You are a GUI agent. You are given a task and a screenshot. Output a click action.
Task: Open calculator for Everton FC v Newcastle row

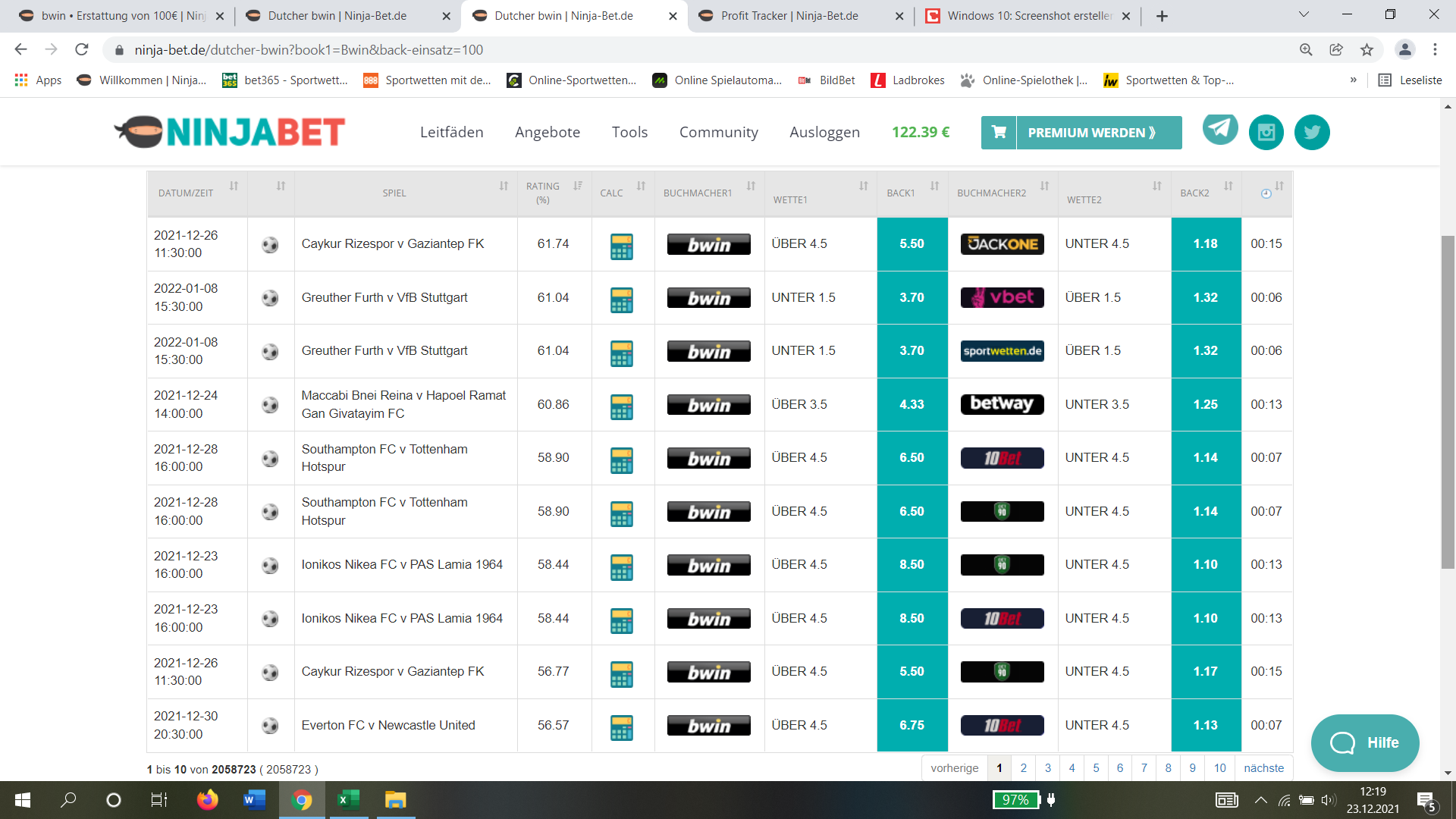(621, 727)
